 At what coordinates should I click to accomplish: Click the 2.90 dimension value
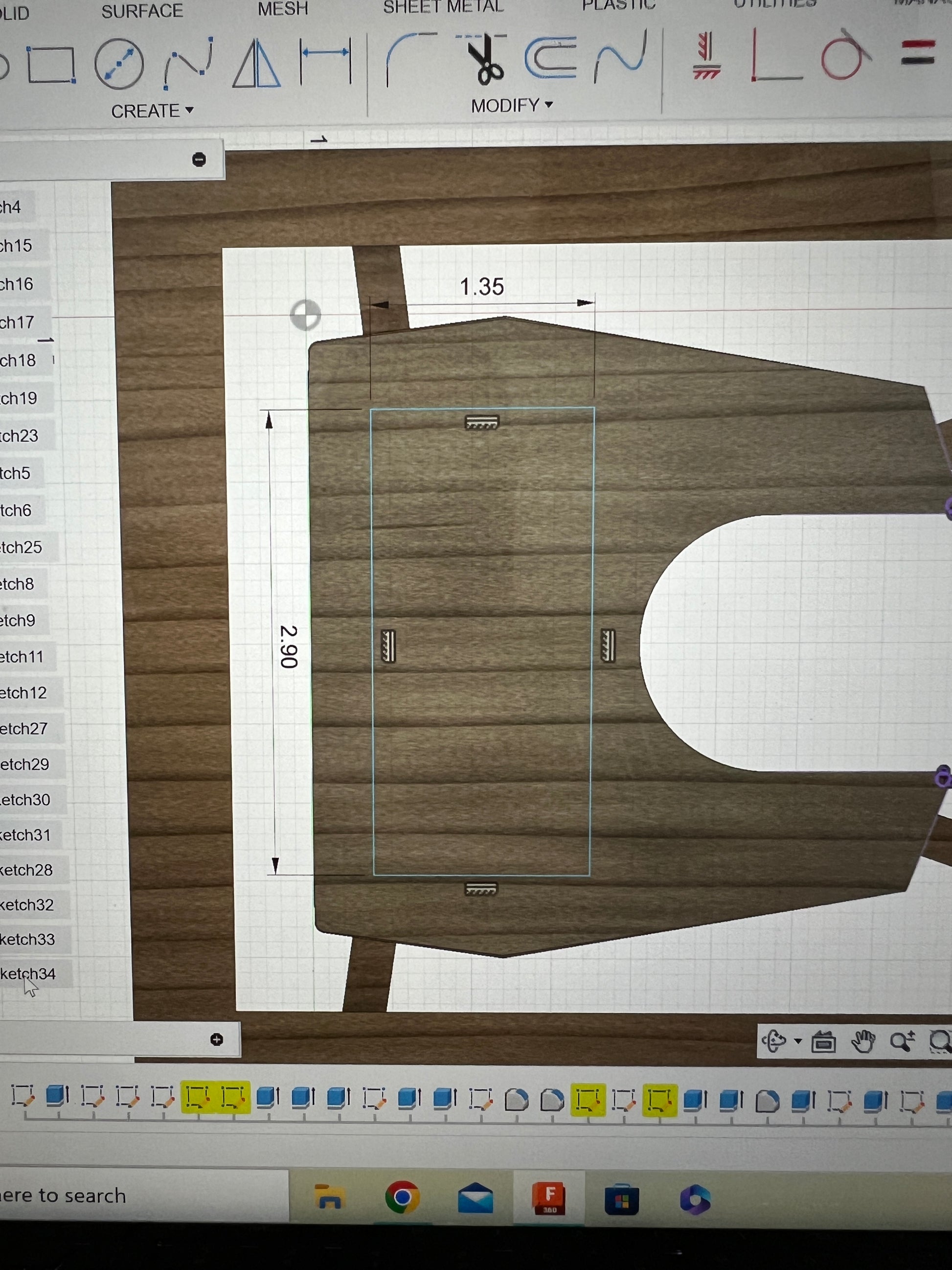pos(288,647)
